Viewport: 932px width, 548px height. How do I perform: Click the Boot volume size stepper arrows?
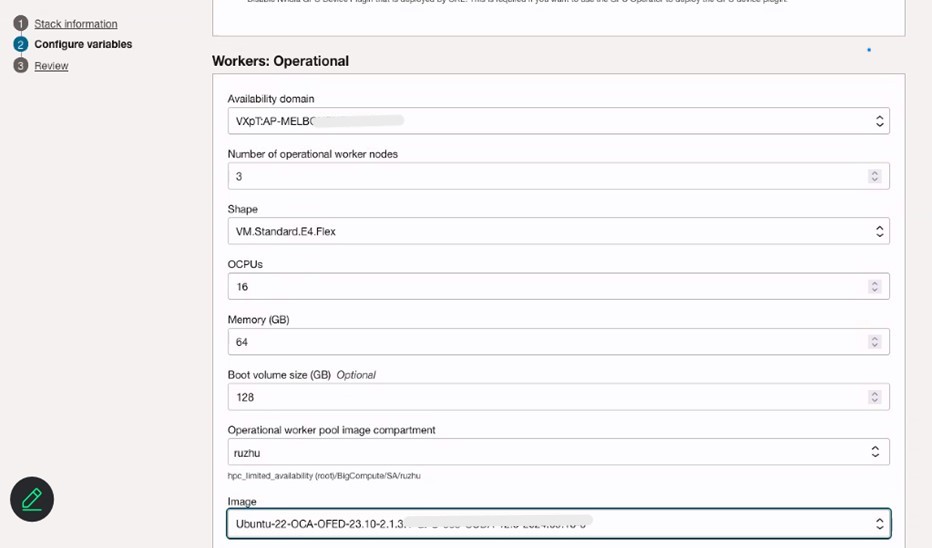tap(874, 397)
